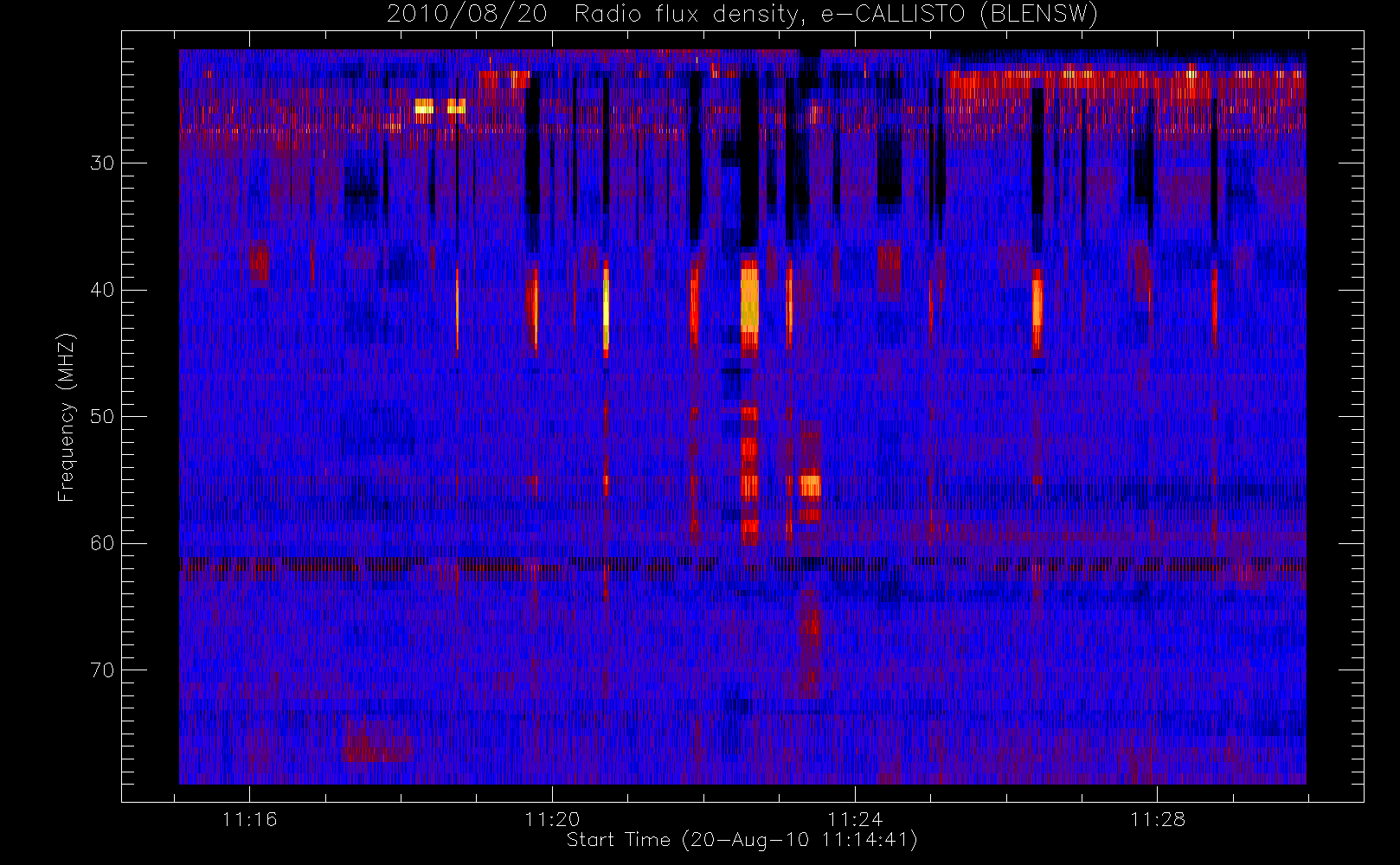The image size is (1400, 865).
Task: Click the 'Frequency (MHZ)' y-axis label
Action: coord(67,417)
